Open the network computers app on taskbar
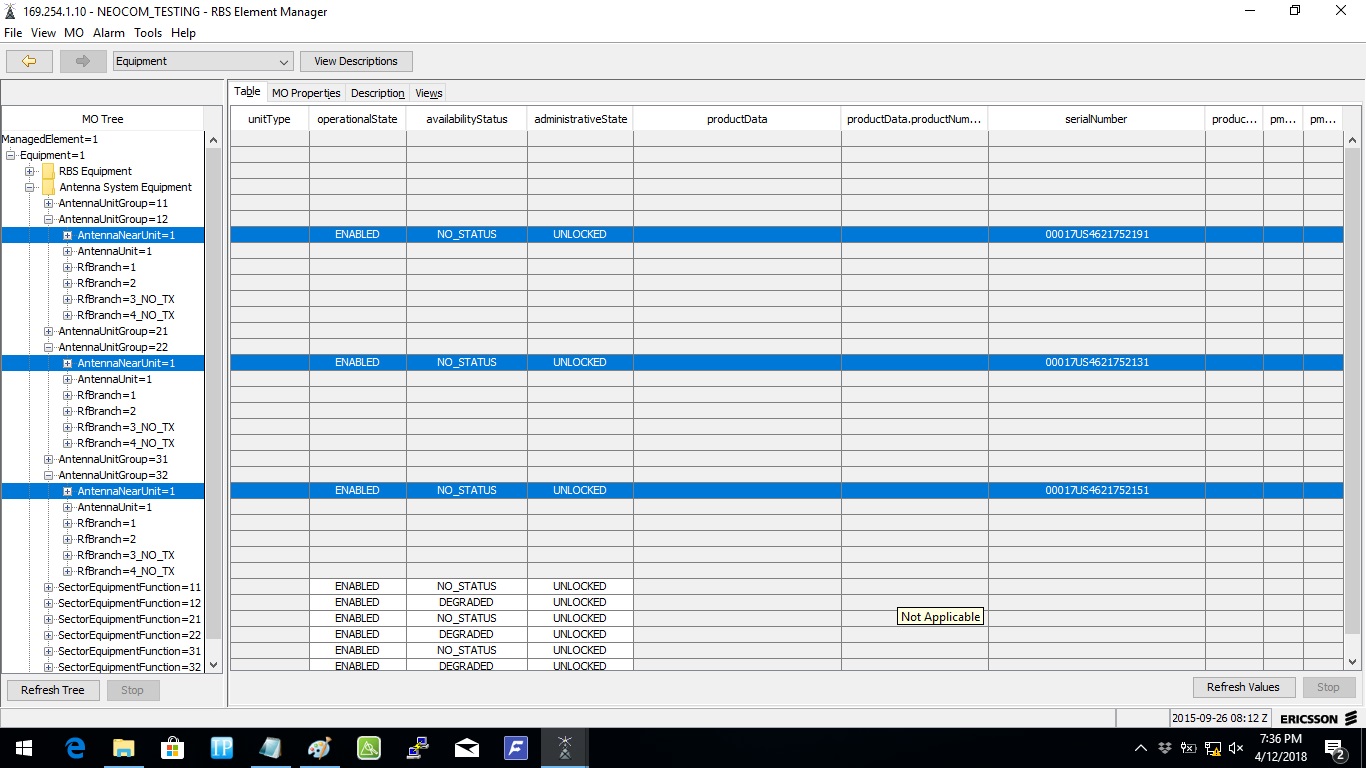This screenshot has height=768, width=1366. pyautogui.click(x=418, y=748)
